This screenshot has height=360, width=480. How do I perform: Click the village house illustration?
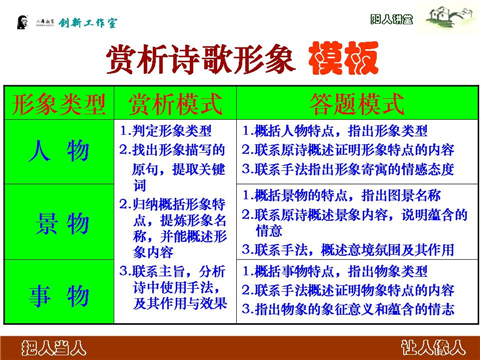click(449, 18)
